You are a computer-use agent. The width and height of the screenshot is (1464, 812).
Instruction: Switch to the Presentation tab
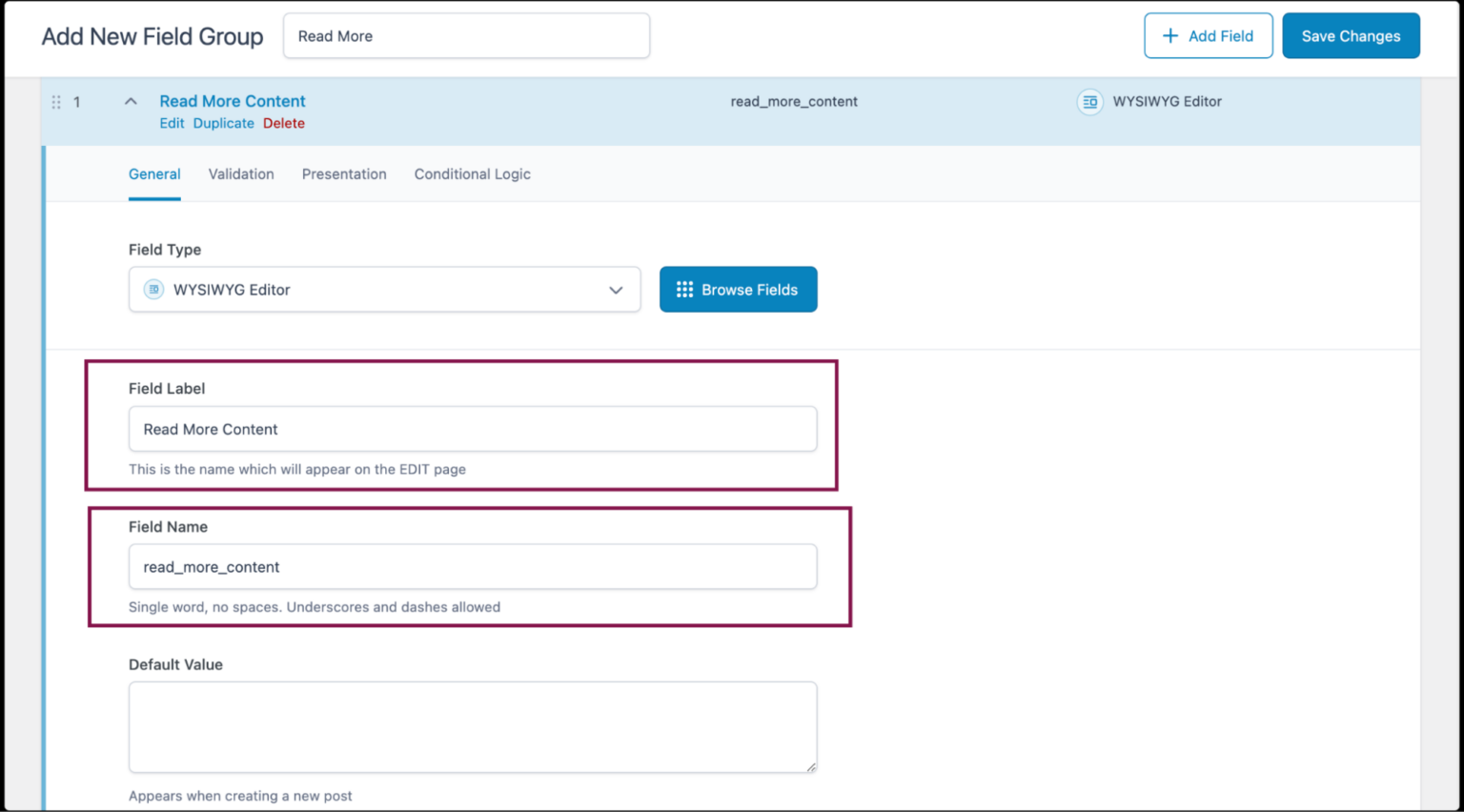click(x=344, y=173)
